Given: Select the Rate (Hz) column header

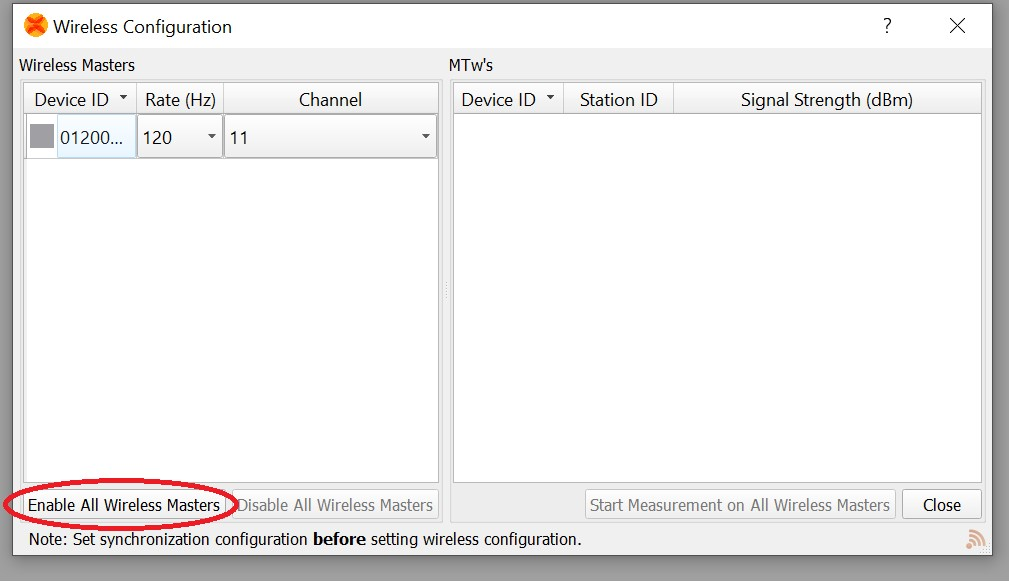Looking at the screenshot, I should [179, 98].
